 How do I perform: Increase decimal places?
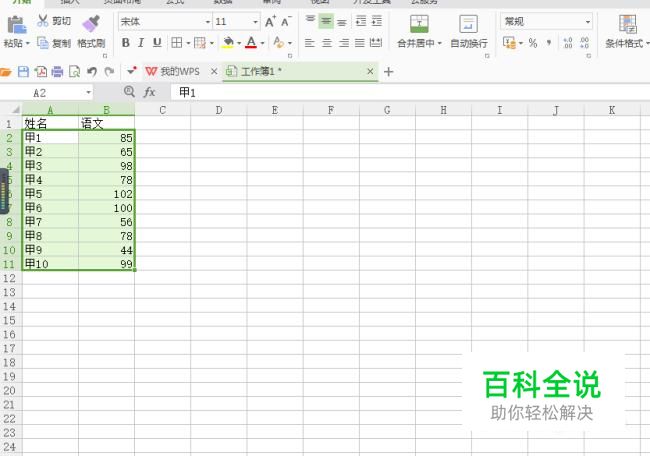568,43
